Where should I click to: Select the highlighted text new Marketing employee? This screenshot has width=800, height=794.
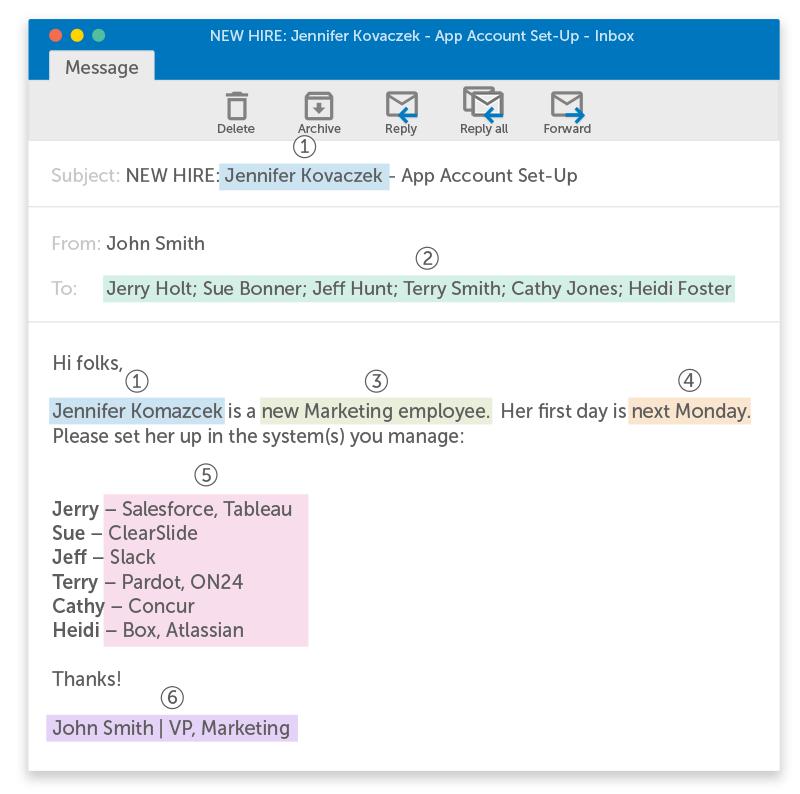click(375, 411)
